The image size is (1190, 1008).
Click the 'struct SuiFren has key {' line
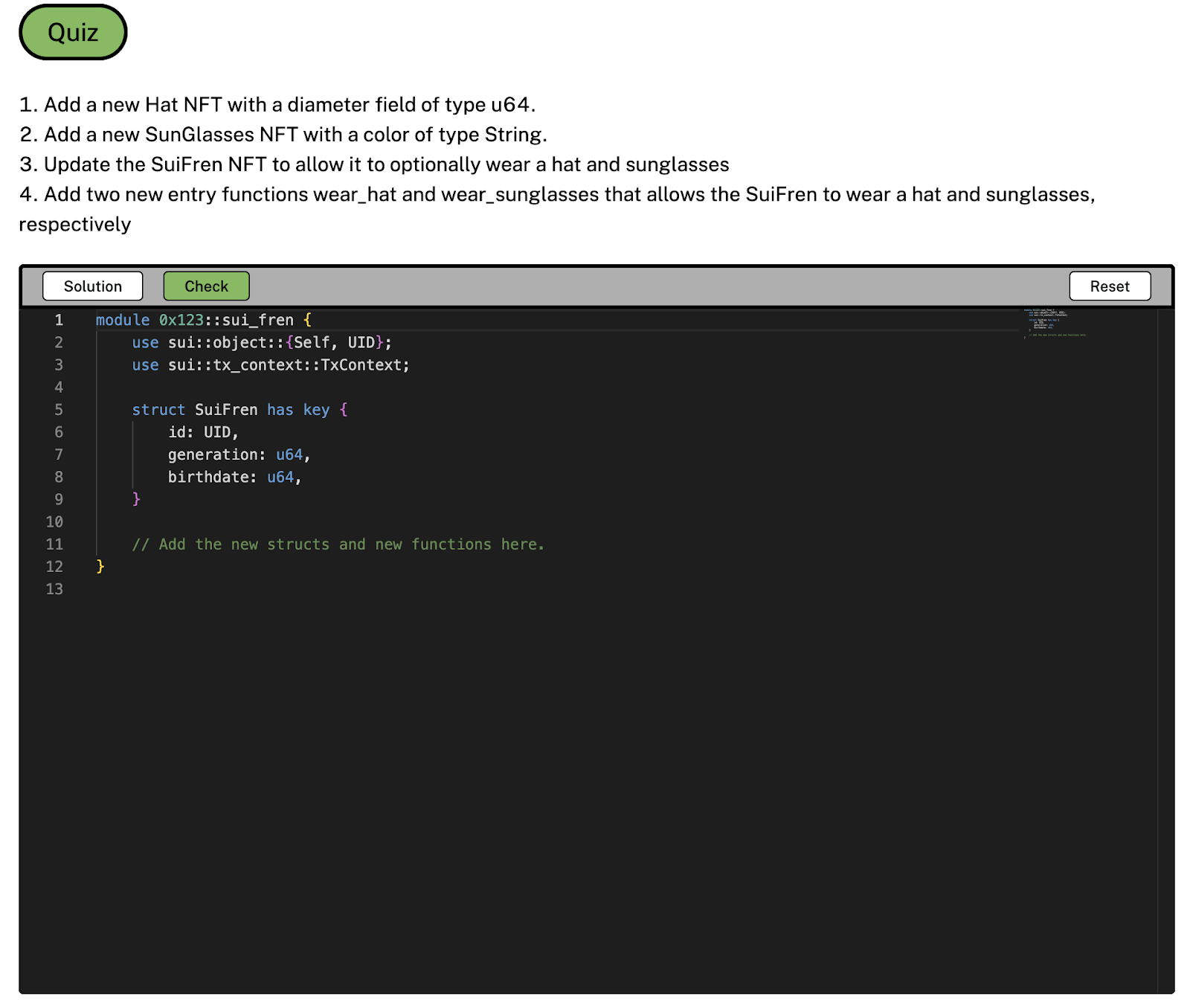pyautogui.click(x=239, y=410)
